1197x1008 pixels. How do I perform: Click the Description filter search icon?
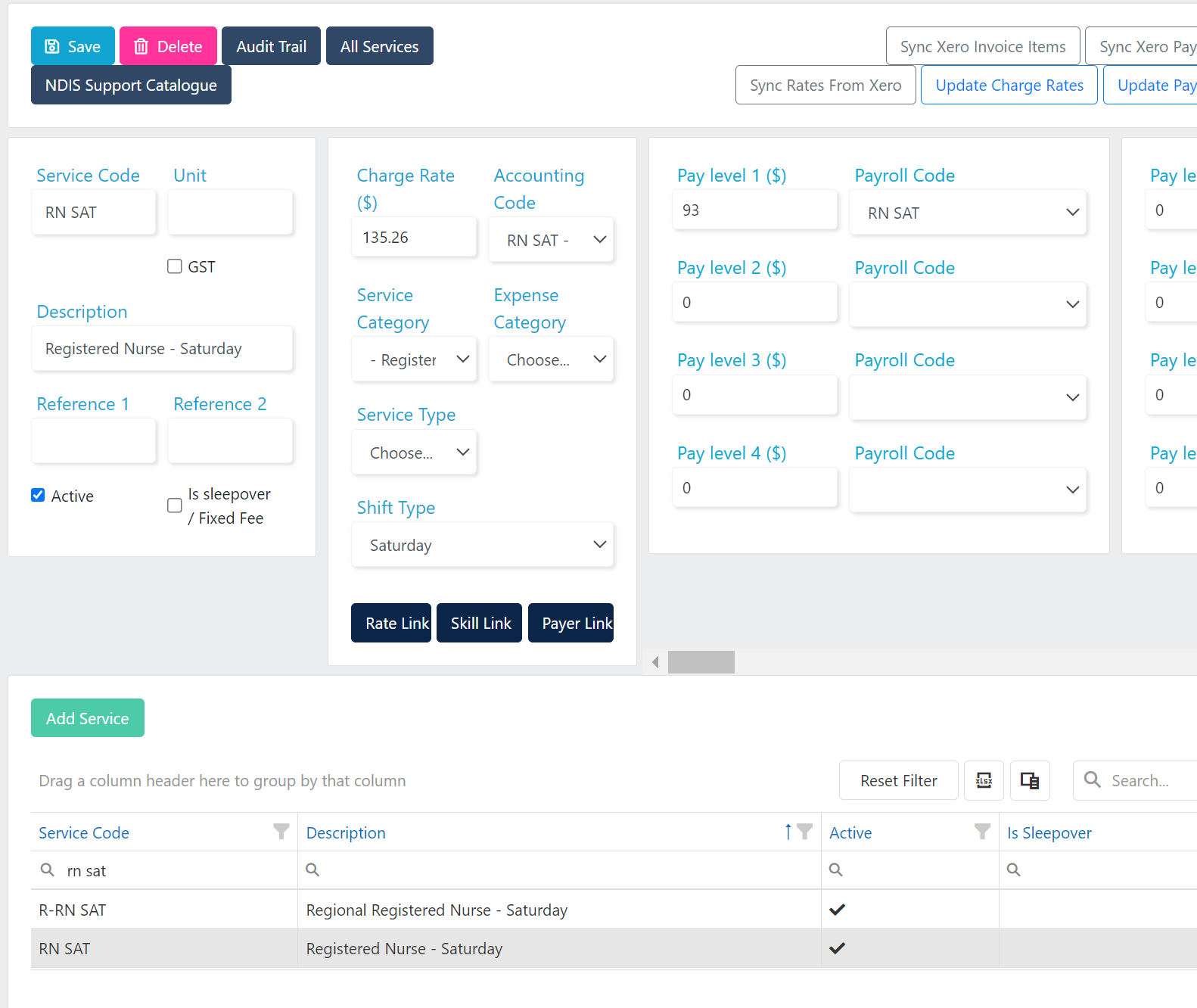point(312,870)
